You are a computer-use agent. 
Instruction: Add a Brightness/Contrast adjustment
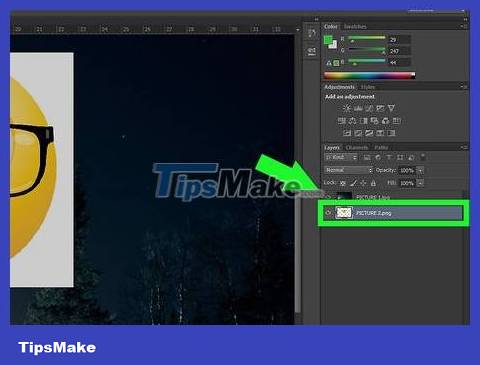[x=347, y=108]
